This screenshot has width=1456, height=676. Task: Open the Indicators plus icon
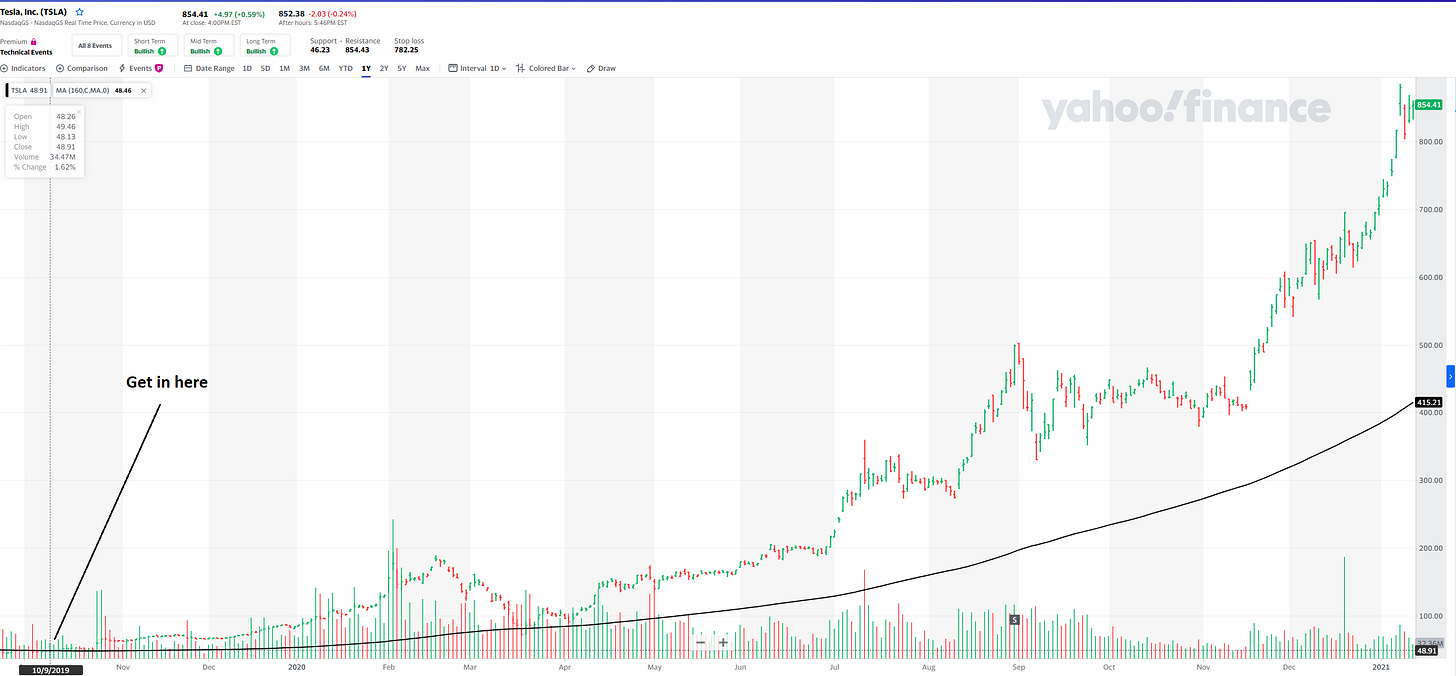click(4, 68)
